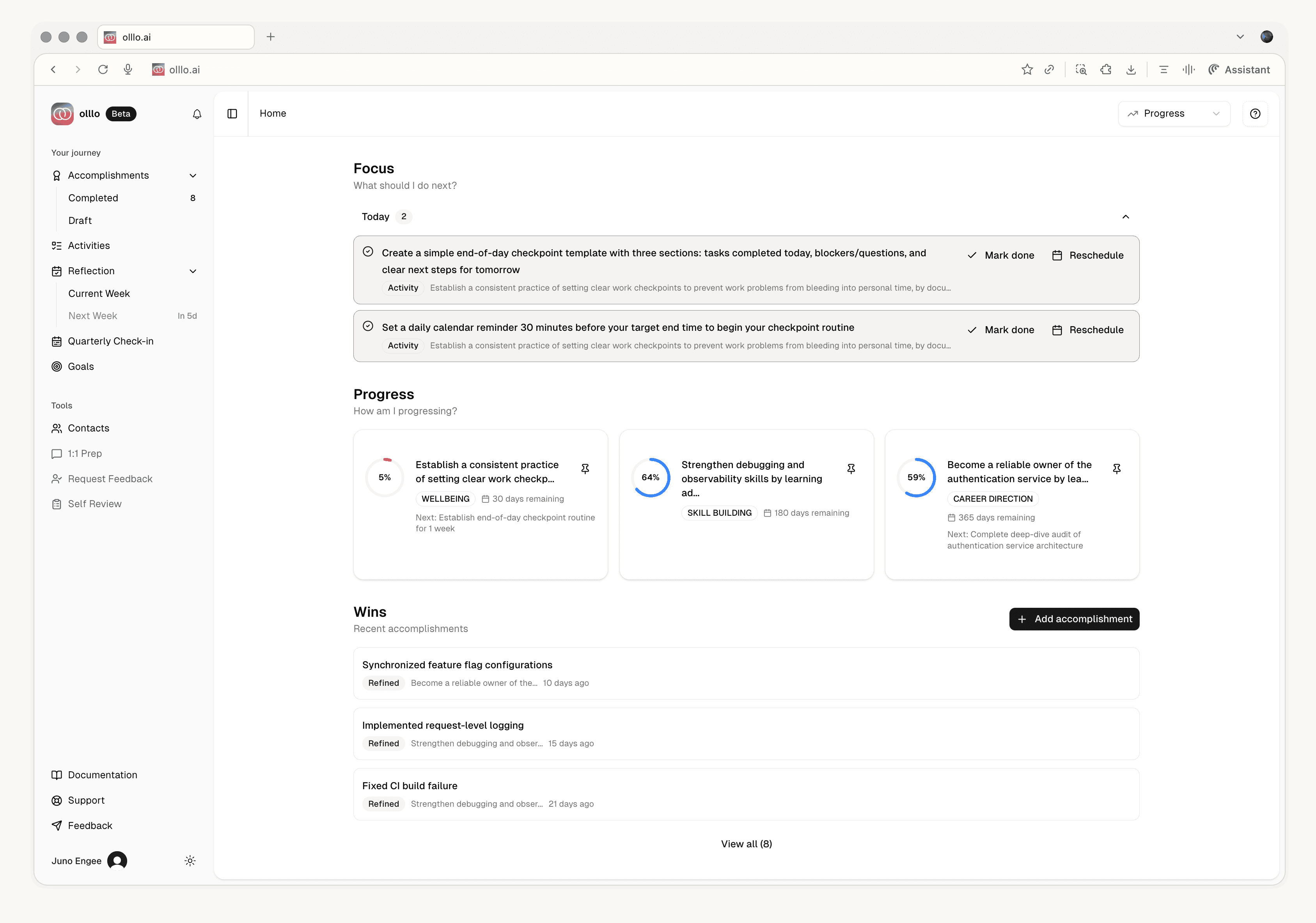
Task: Open Goals from the sidebar
Action: 81,366
